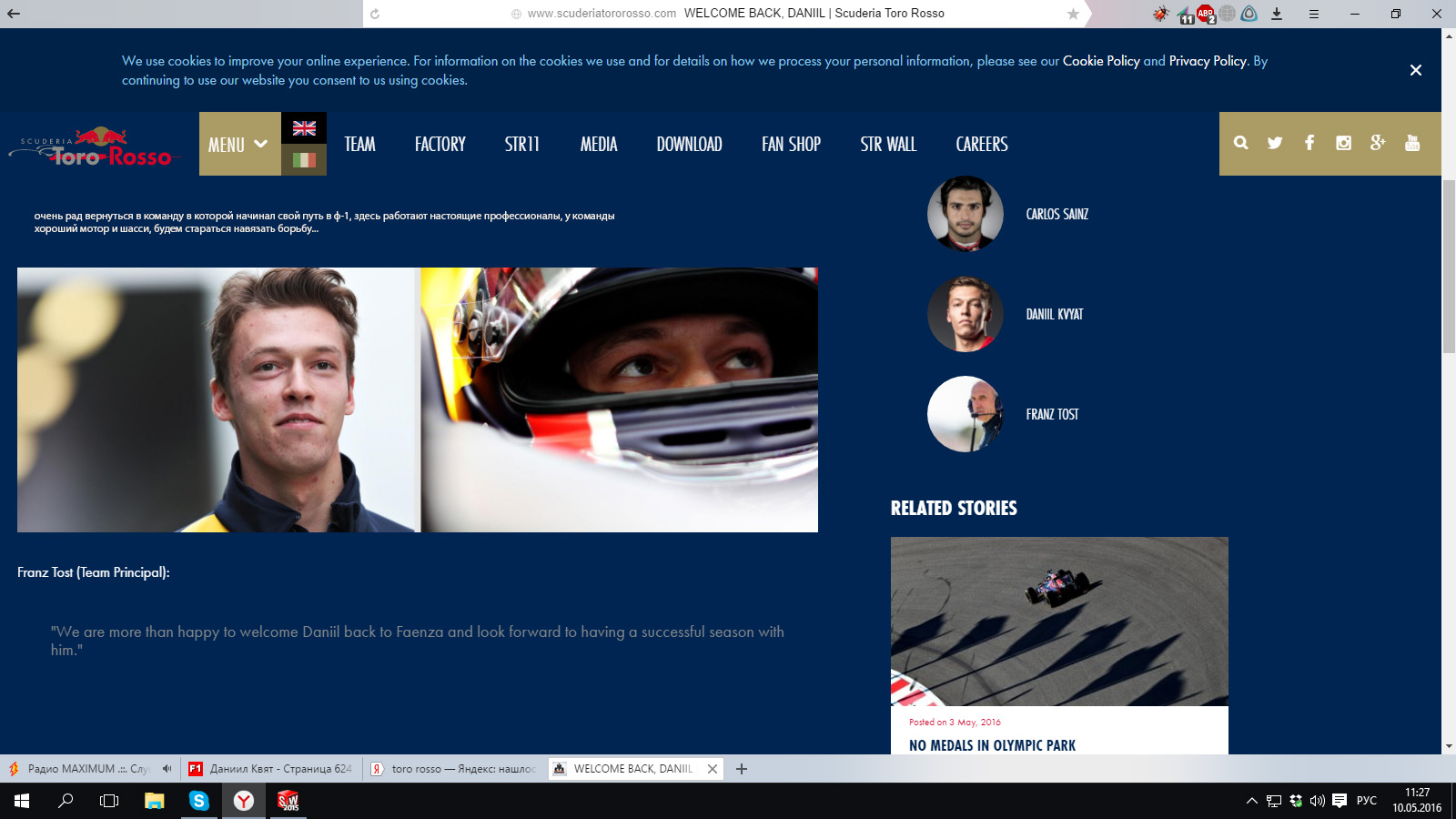This screenshot has width=1456, height=819.
Task: Open the extension showing badge 11
Action: [1185, 15]
